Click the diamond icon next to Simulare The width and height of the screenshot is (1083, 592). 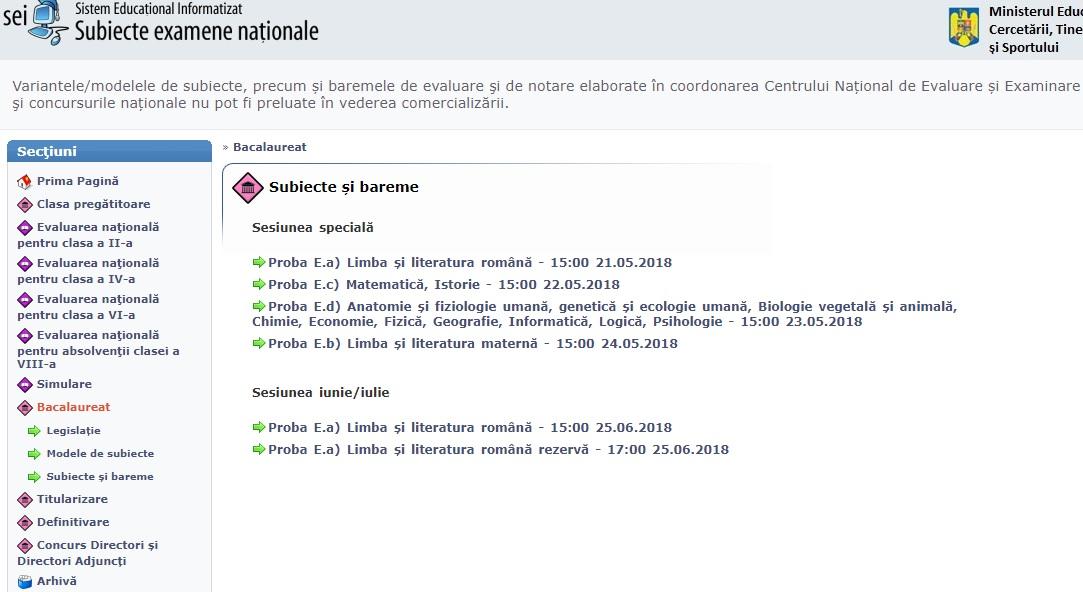pos(25,385)
